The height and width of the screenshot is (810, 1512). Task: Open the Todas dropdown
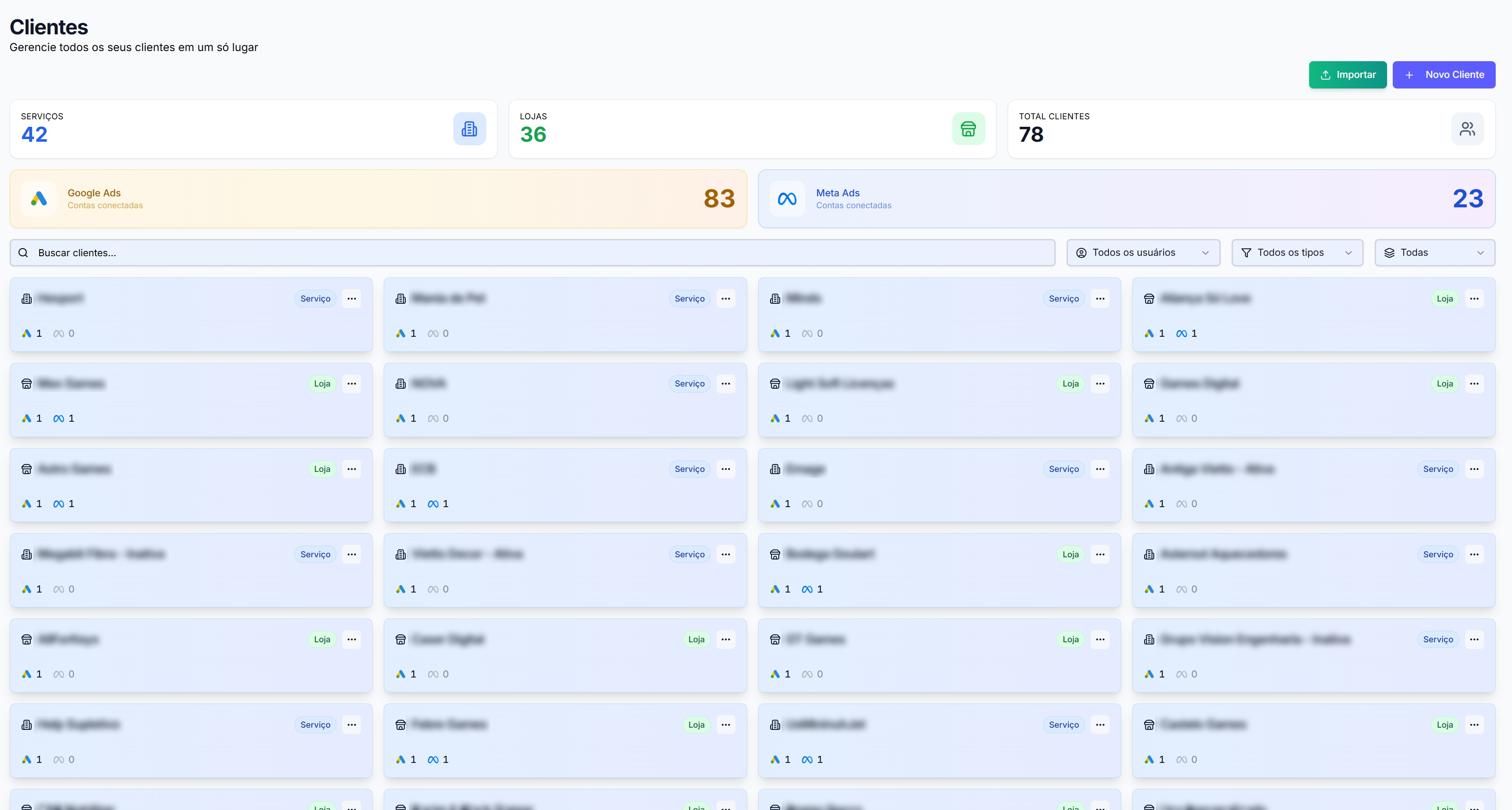pyautogui.click(x=1434, y=253)
